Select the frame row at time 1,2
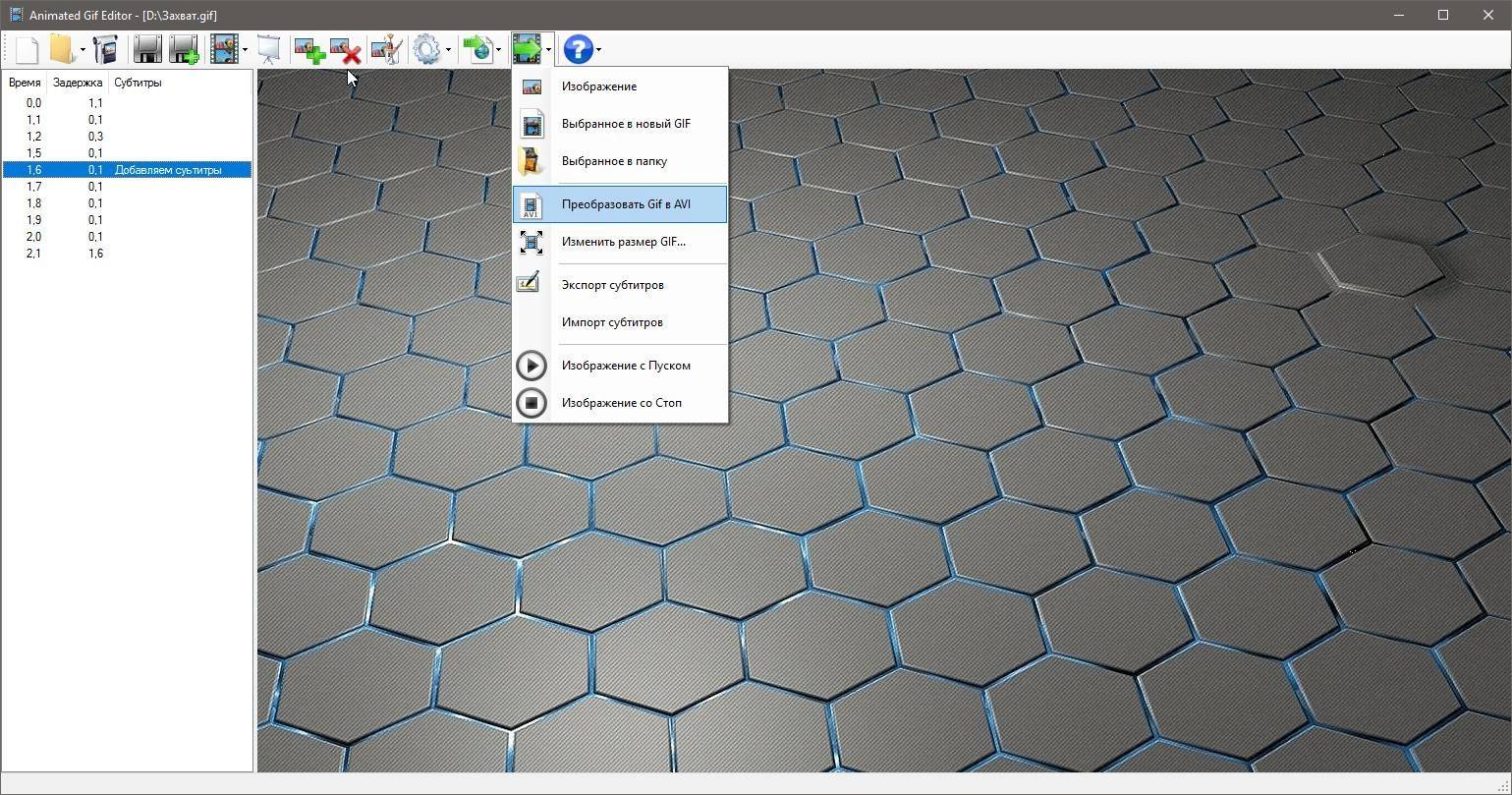Viewport: 1512px width, 795px height. [x=127, y=137]
